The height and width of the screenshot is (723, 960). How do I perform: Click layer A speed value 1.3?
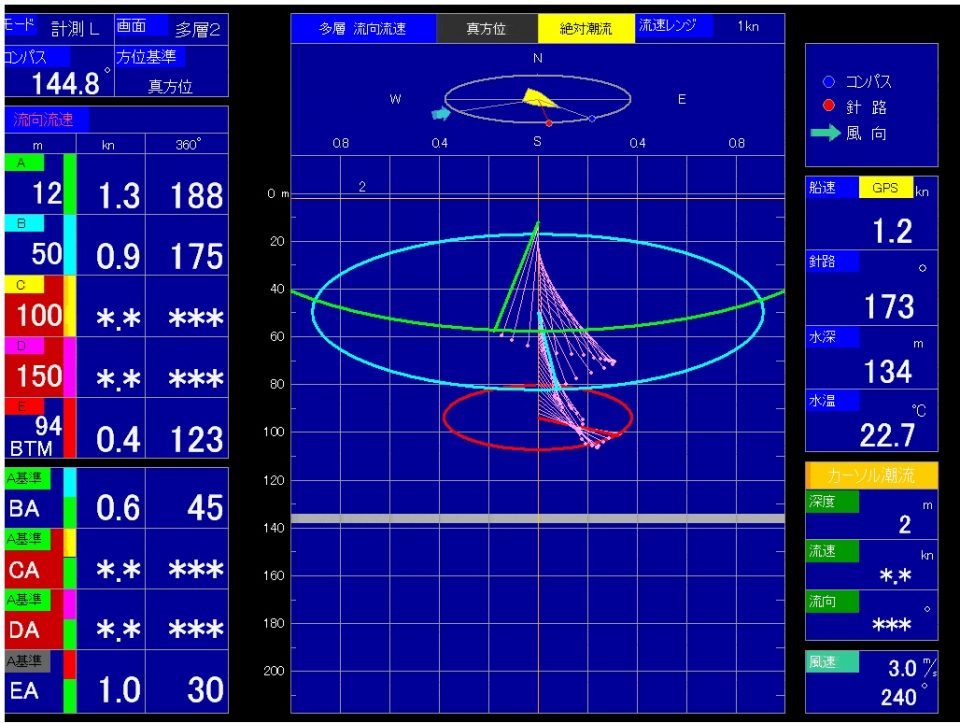pos(119,196)
